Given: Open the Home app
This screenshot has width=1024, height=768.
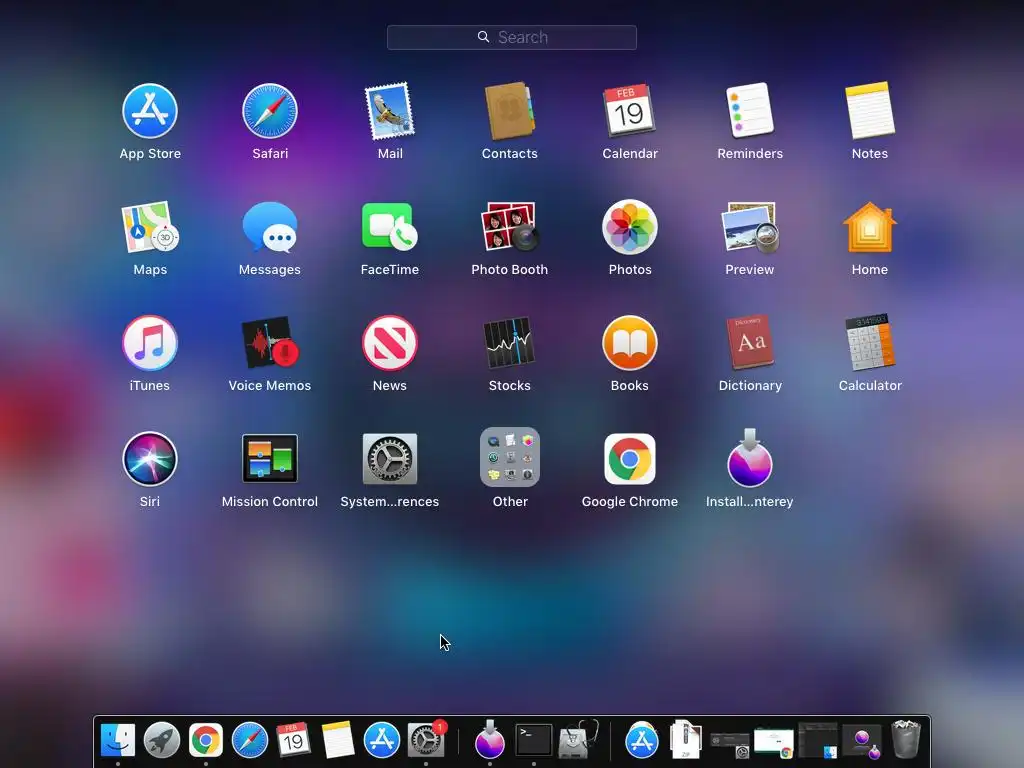Looking at the screenshot, I should [870, 227].
